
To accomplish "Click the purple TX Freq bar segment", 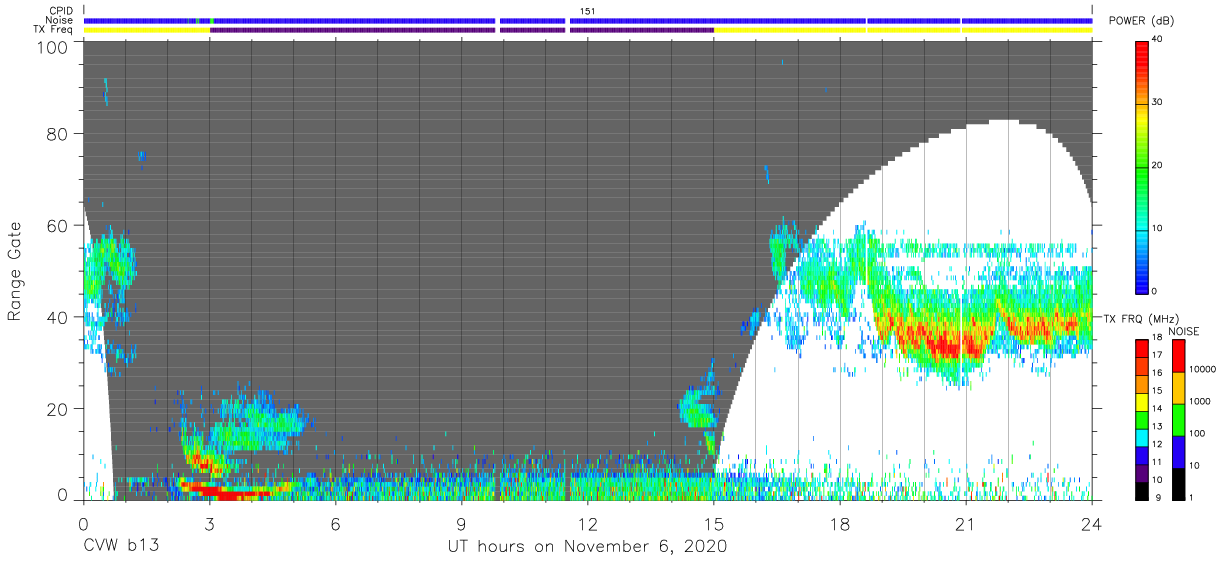I will tap(462, 30).
